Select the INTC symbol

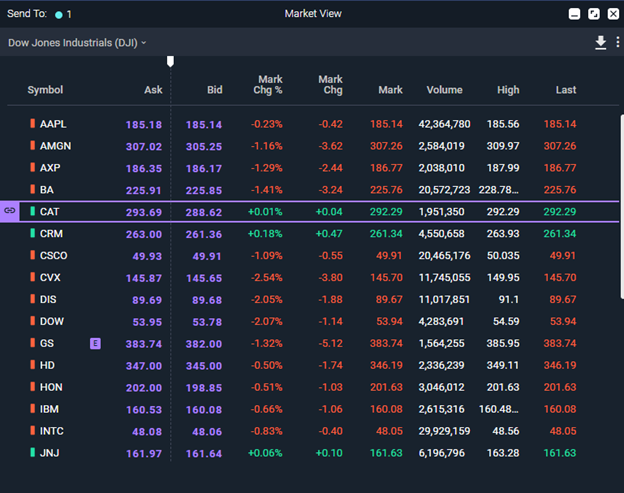(51, 431)
